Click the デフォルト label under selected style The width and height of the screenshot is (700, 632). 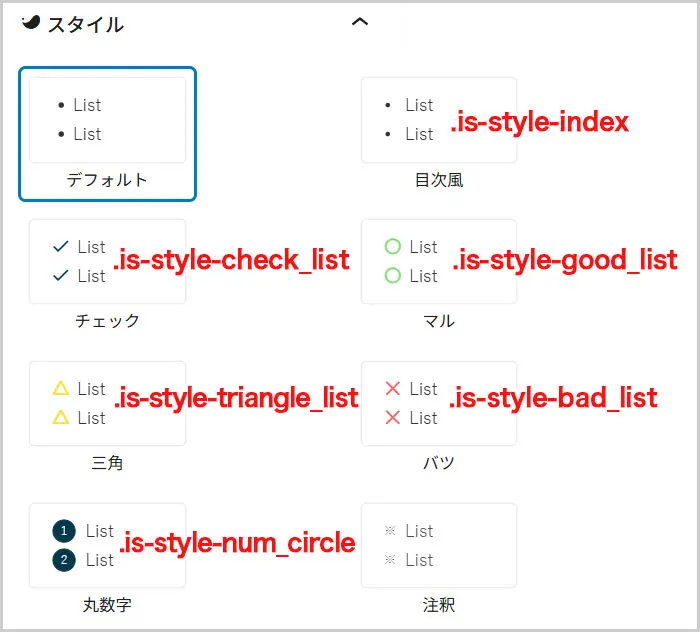(107, 180)
